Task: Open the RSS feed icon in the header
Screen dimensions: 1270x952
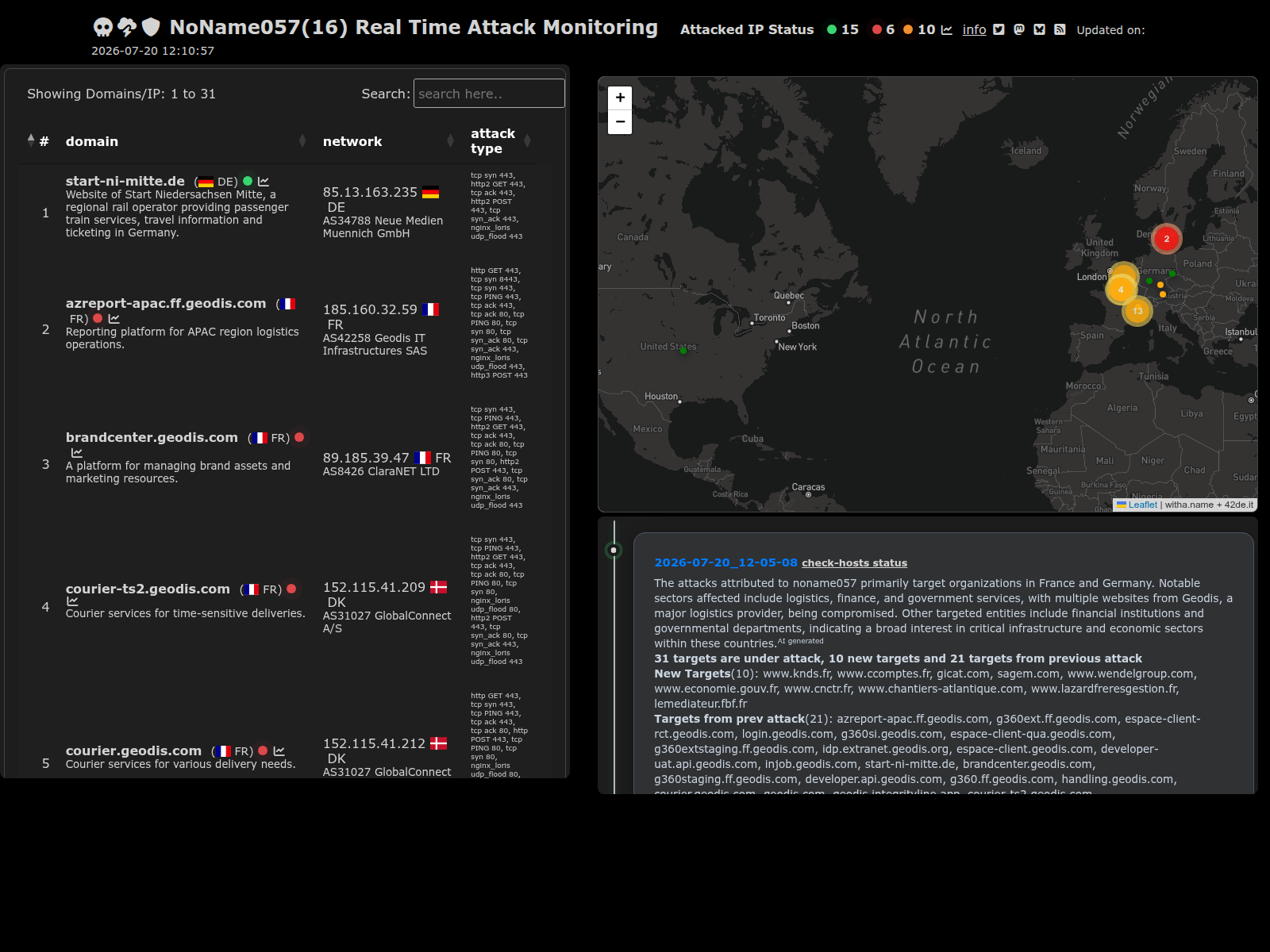Action: pyautogui.click(x=1060, y=29)
